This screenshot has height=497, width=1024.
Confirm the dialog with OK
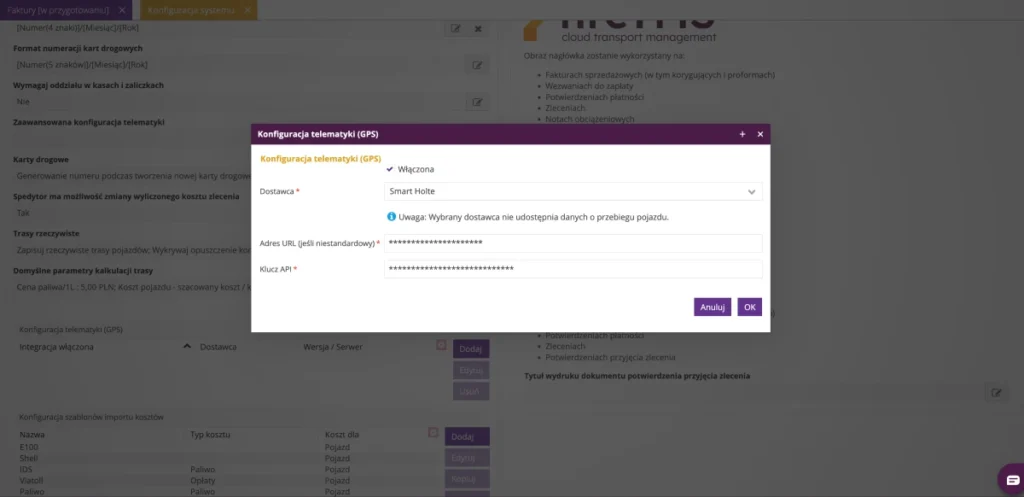coord(749,307)
